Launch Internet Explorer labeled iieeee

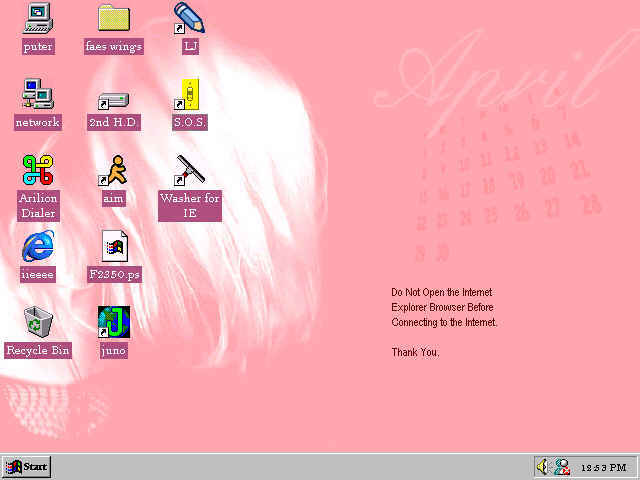coord(38,245)
